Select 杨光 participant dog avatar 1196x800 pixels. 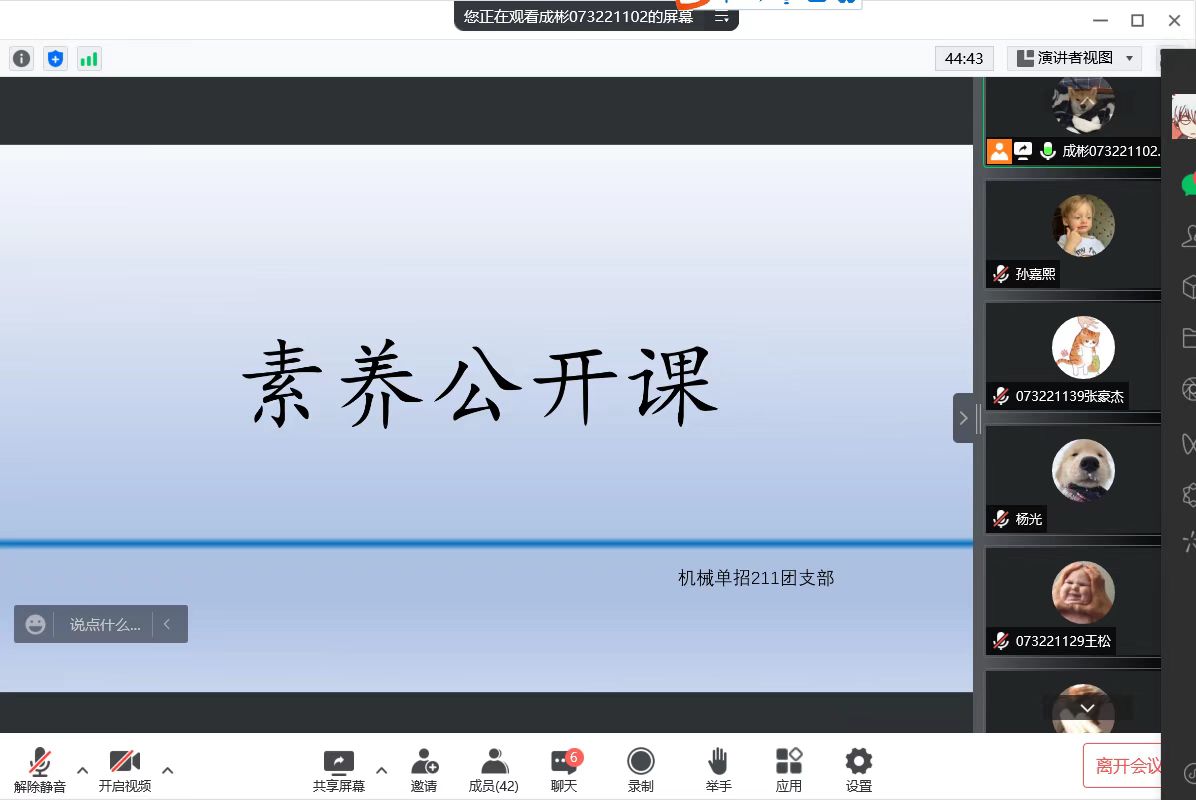1083,470
